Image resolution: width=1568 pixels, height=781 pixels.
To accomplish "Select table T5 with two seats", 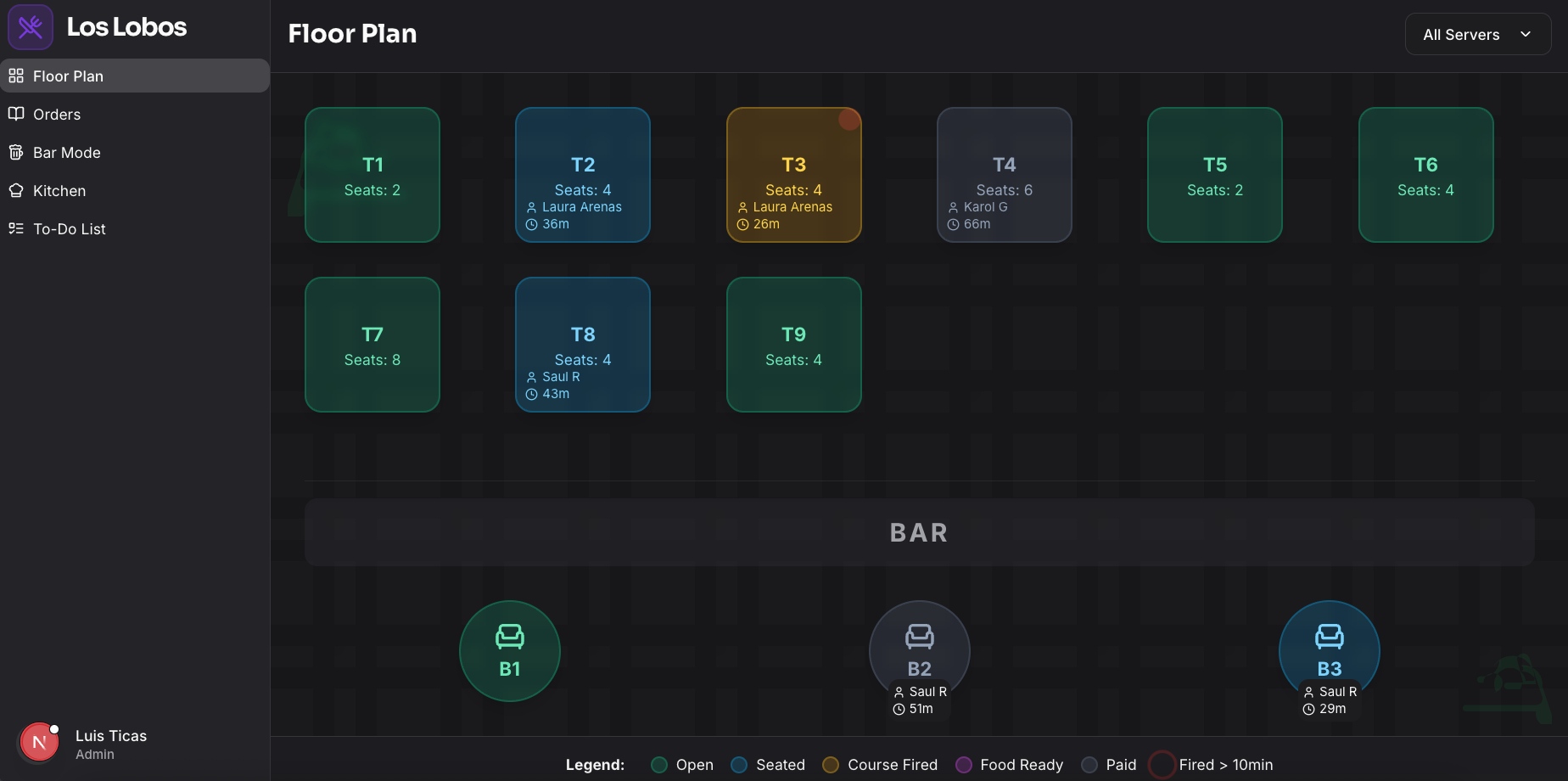I will pos(1214,175).
